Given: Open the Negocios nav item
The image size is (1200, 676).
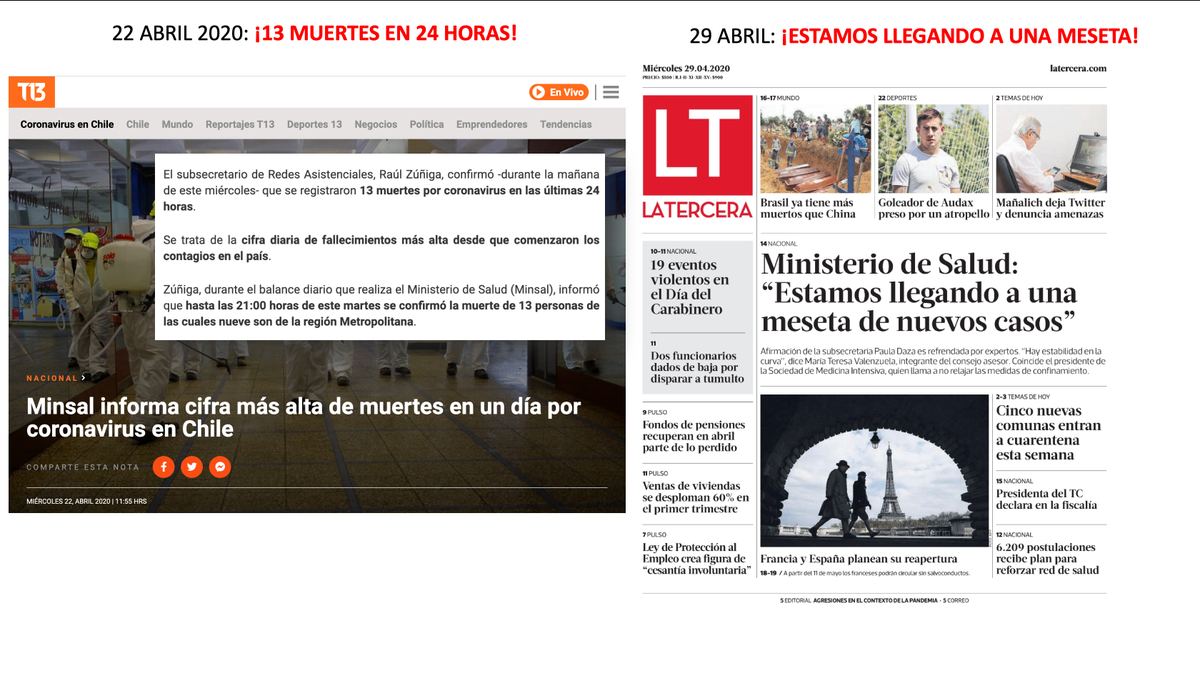Looking at the screenshot, I should coord(376,125).
